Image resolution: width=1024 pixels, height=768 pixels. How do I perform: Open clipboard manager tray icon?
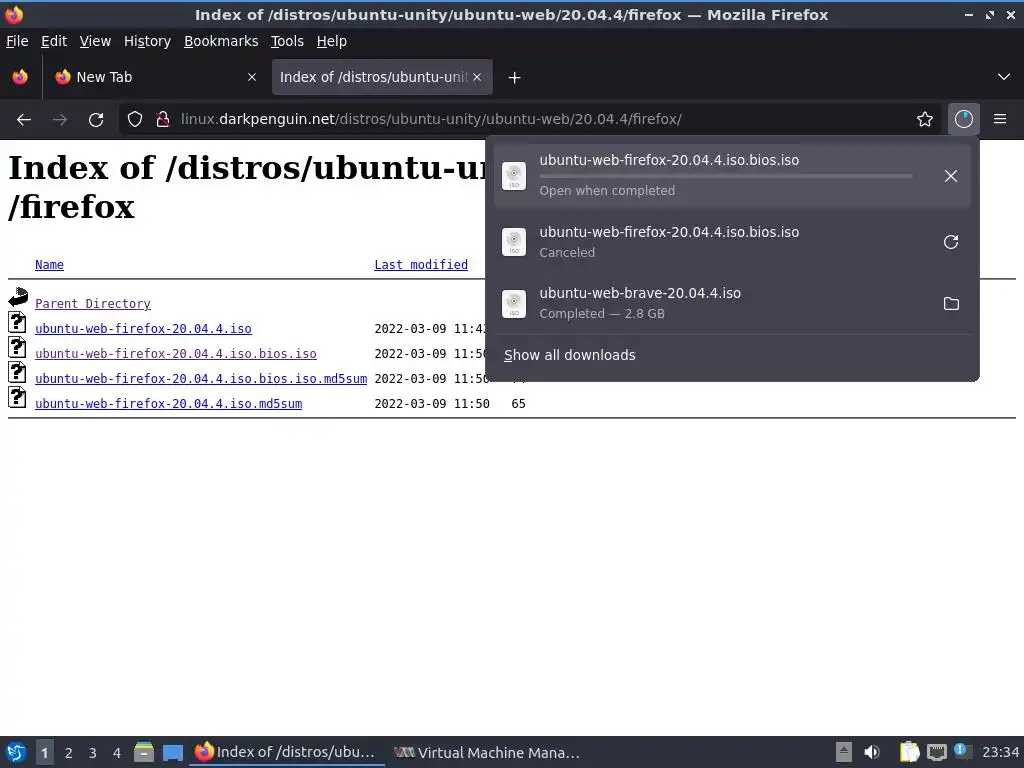(910, 752)
